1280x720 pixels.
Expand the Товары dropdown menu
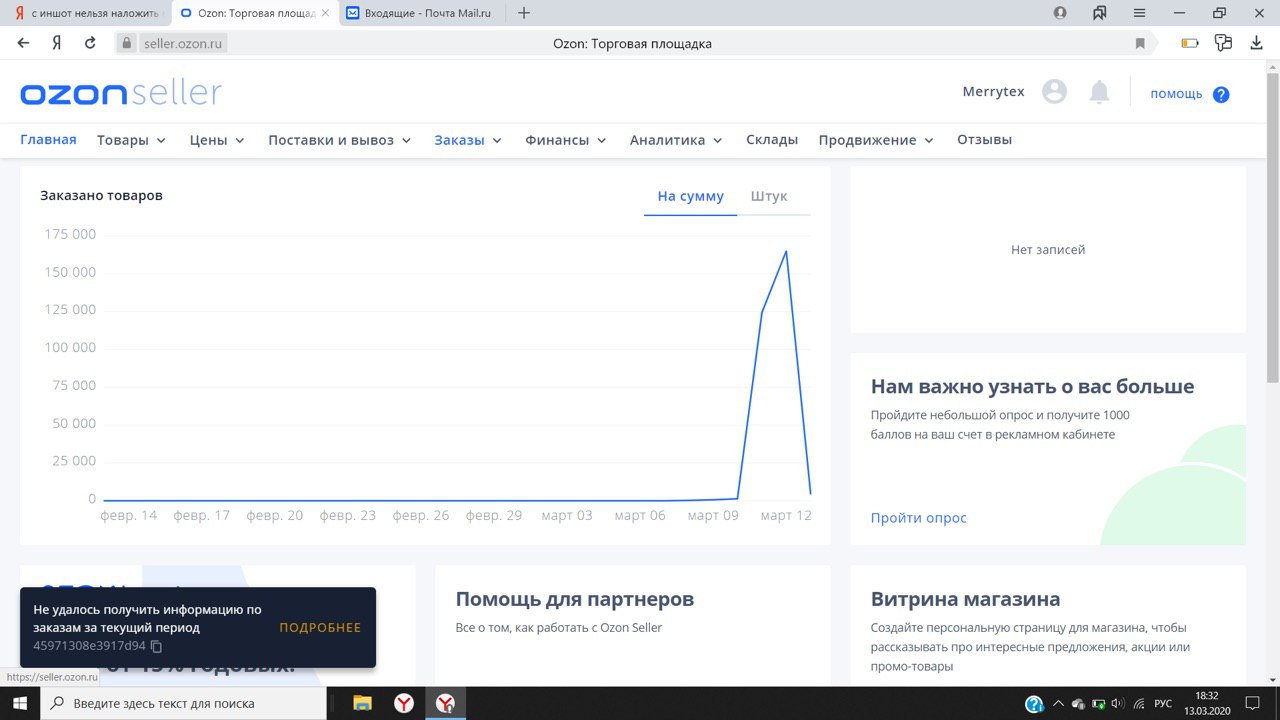point(131,140)
